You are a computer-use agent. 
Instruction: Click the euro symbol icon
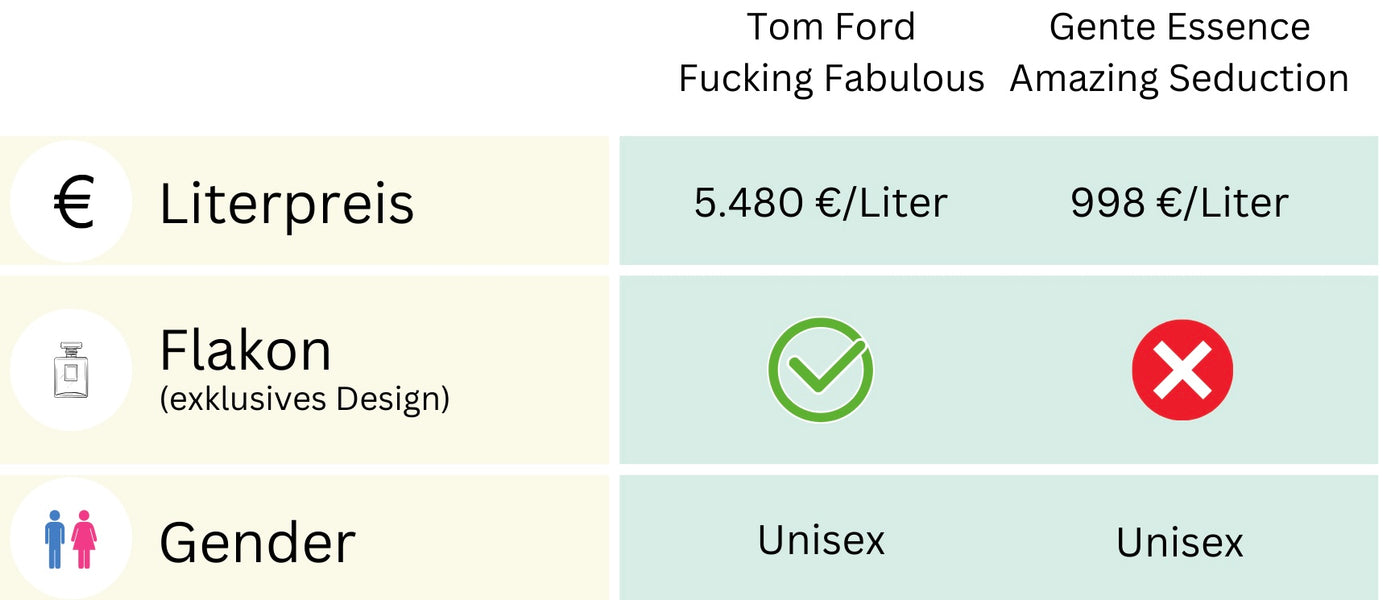click(x=73, y=203)
